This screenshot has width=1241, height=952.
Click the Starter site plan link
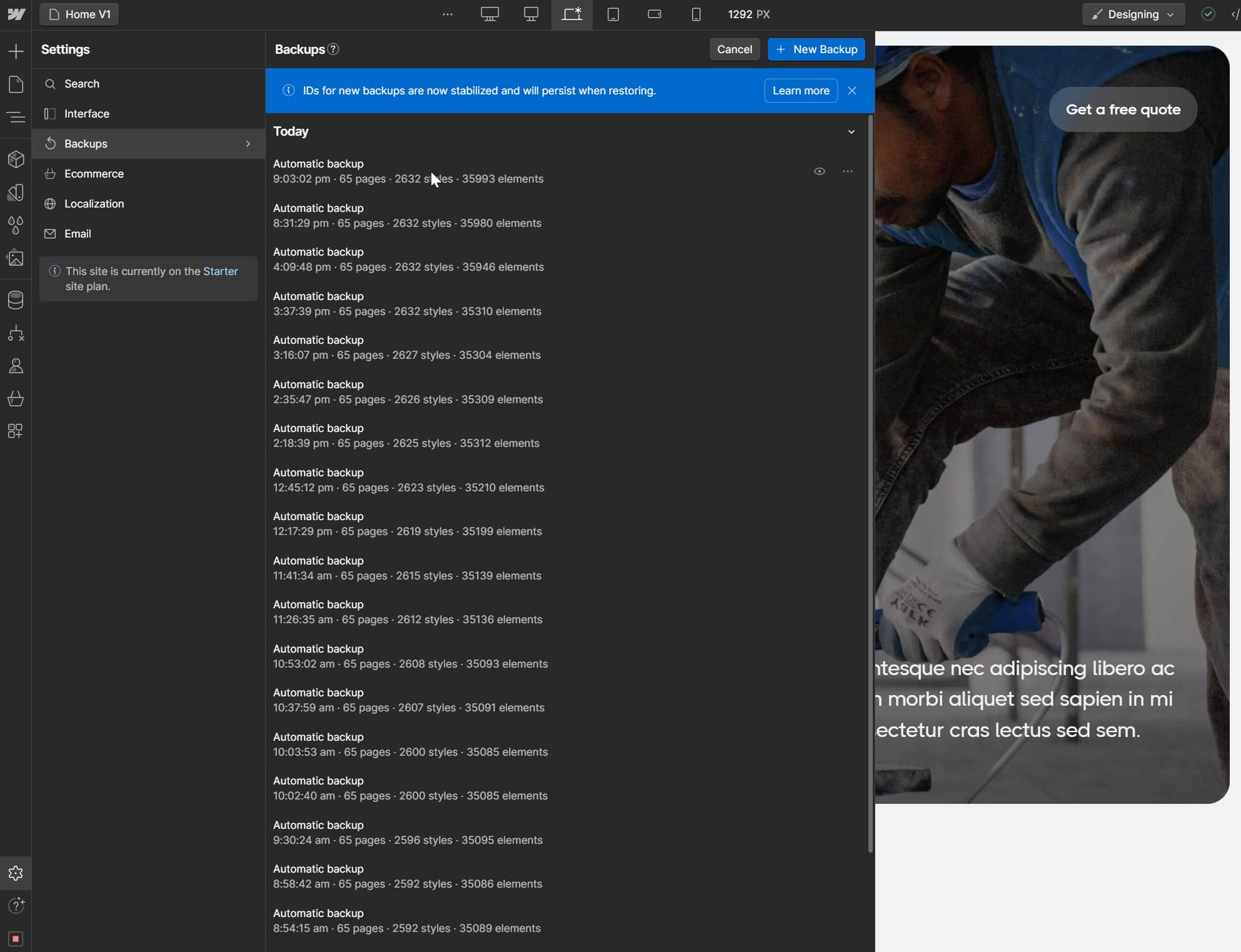pos(221,271)
